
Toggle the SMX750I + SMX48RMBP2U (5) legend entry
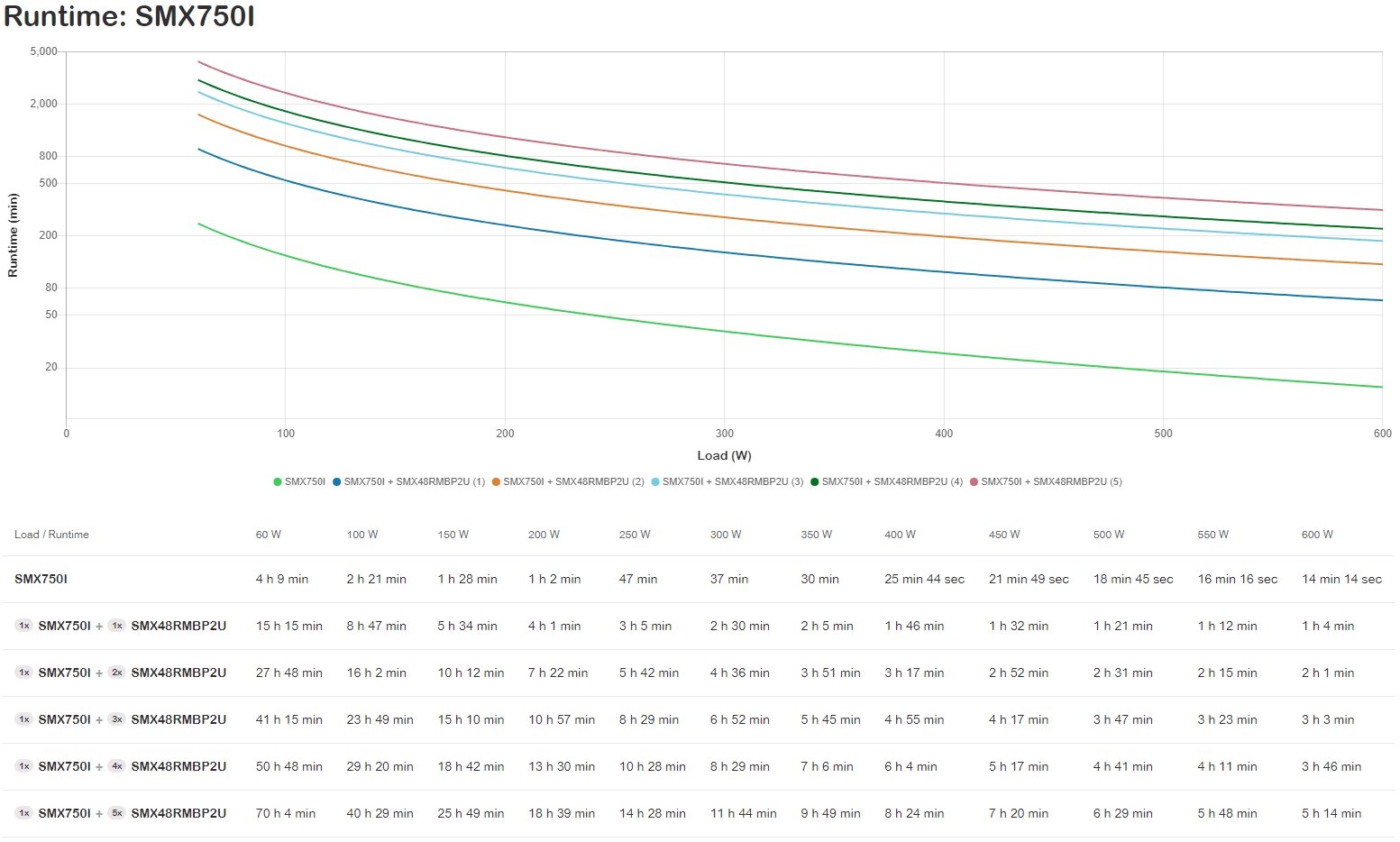coord(1046,482)
